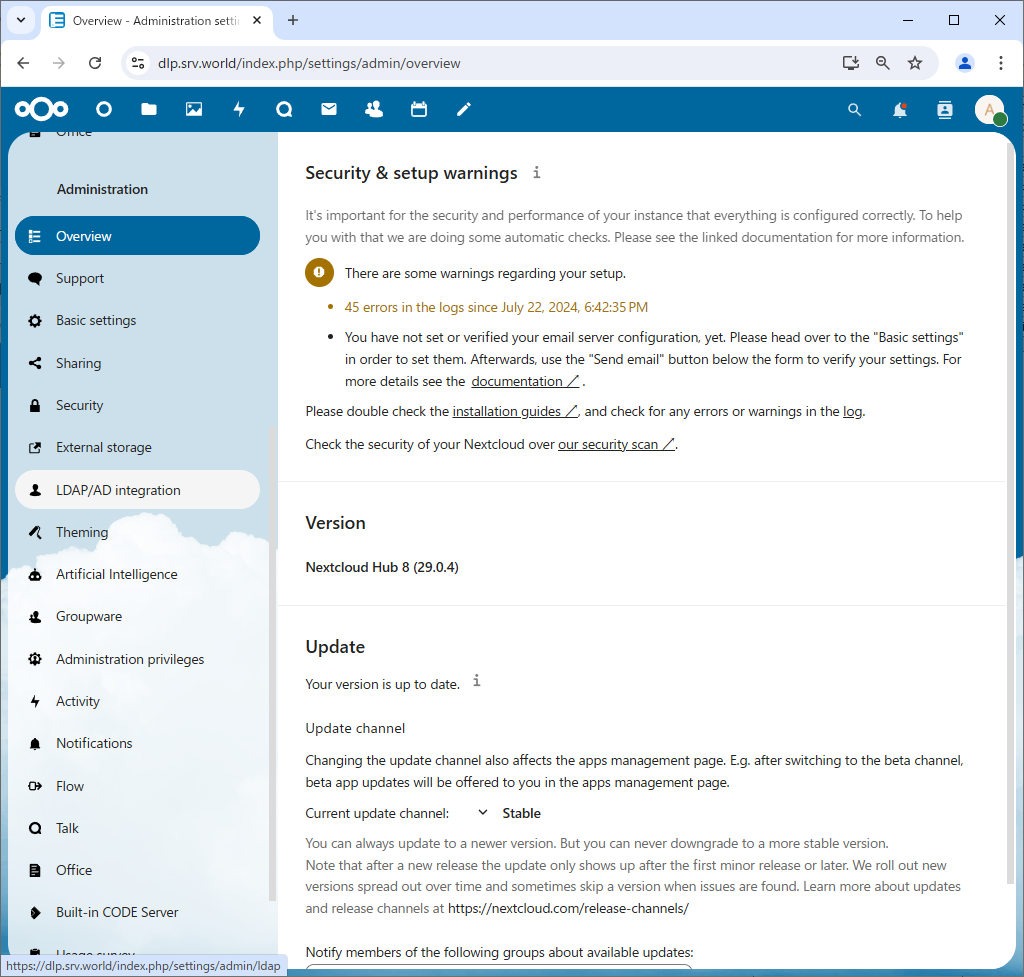Follow the documentation link
Image resolution: width=1024 pixels, height=977 pixels.
coord(525,381)
